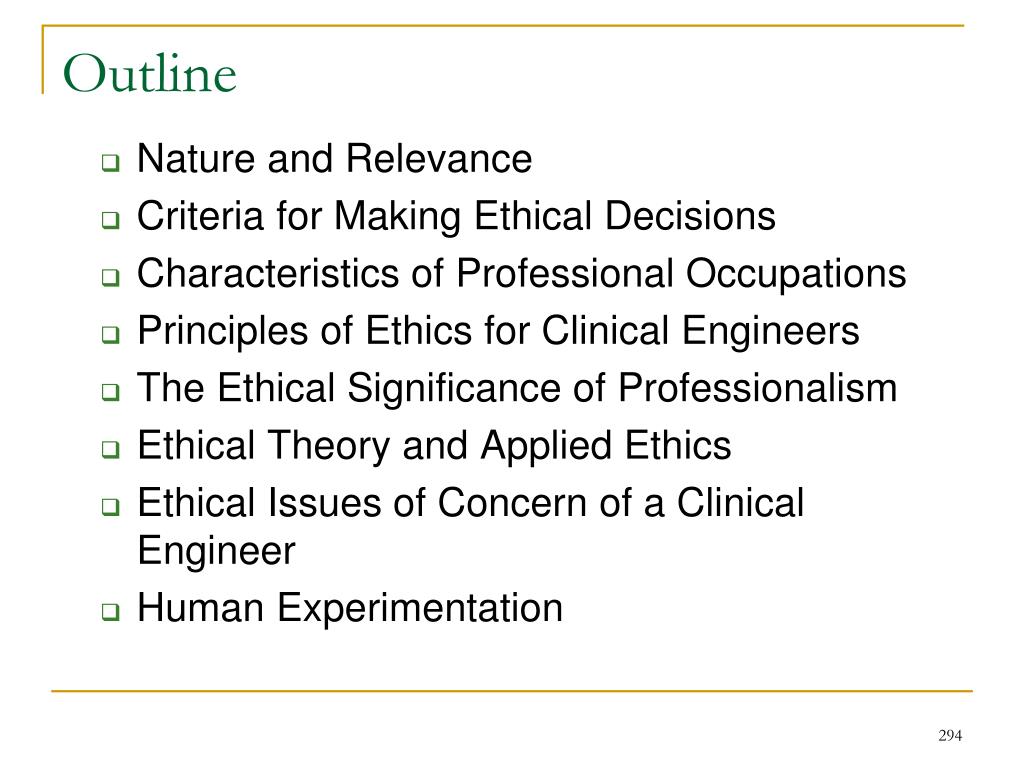This screenshot has width=1024, height=768.
Task: Click bullet before Characteristics of Professional Occupations
Action: pyautogui.click(x=111, y=277)
